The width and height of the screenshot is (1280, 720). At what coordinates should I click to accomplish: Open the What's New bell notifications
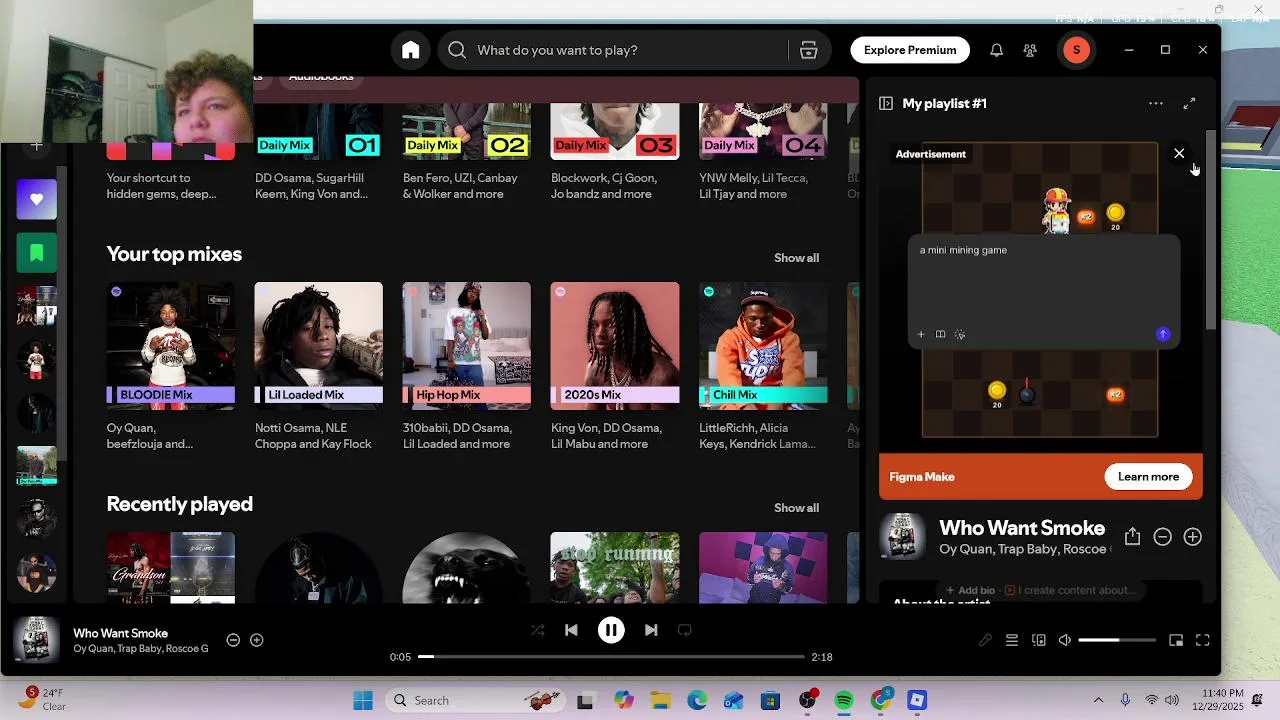click(x=996, y=50)
